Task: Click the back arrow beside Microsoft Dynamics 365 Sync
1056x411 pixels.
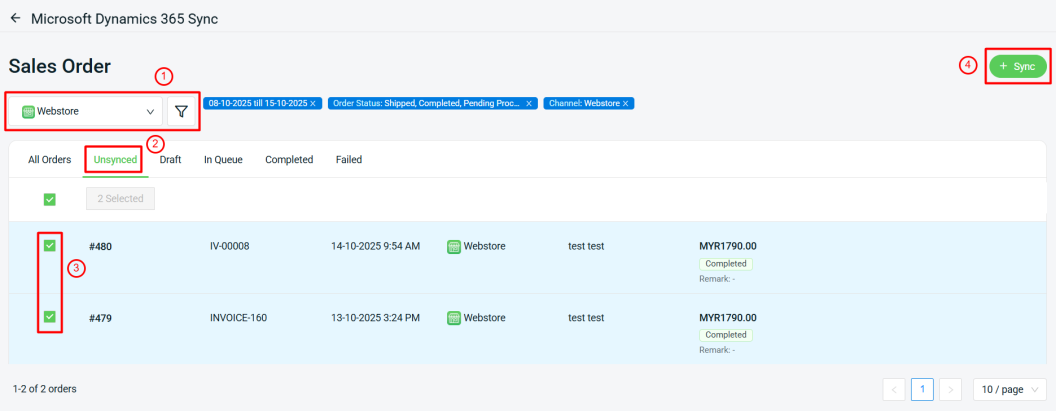Action: [x=15, y=18]
